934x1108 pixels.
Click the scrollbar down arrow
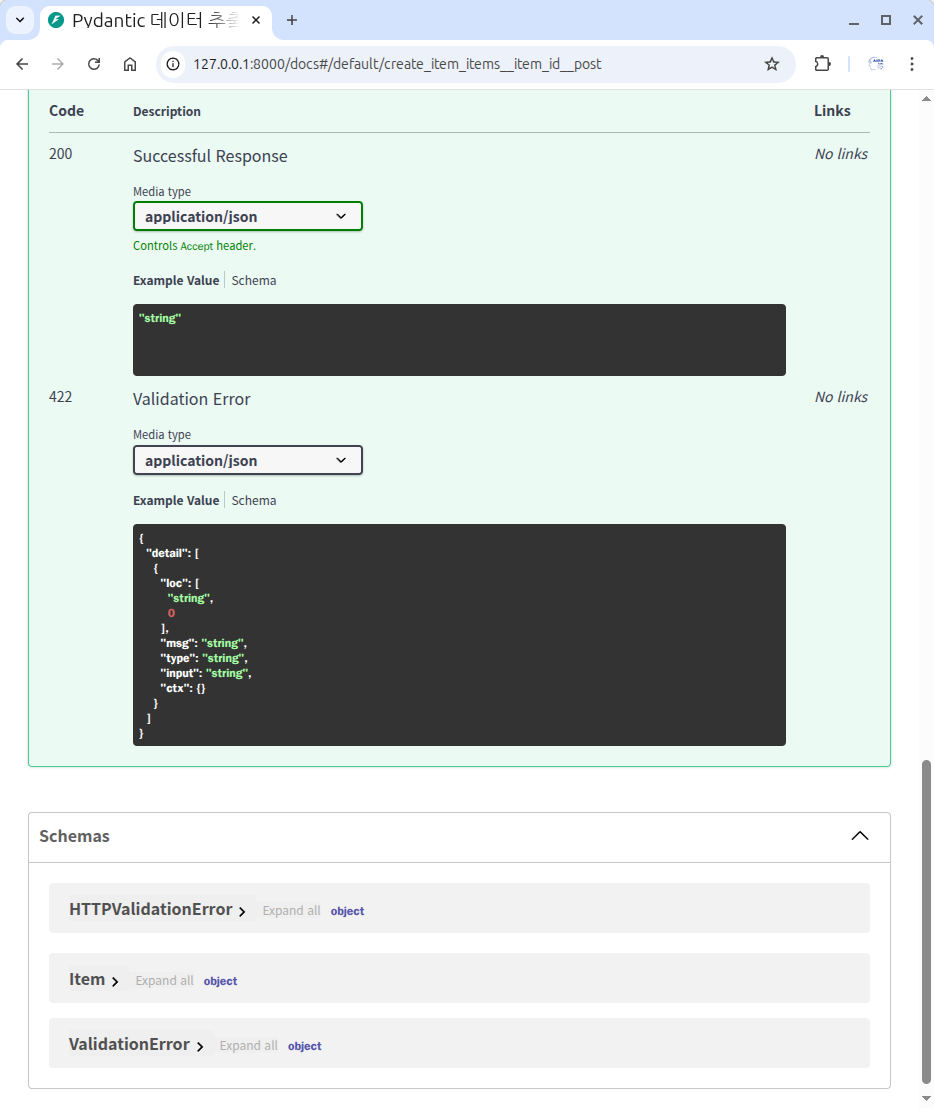click(926, 1098)
